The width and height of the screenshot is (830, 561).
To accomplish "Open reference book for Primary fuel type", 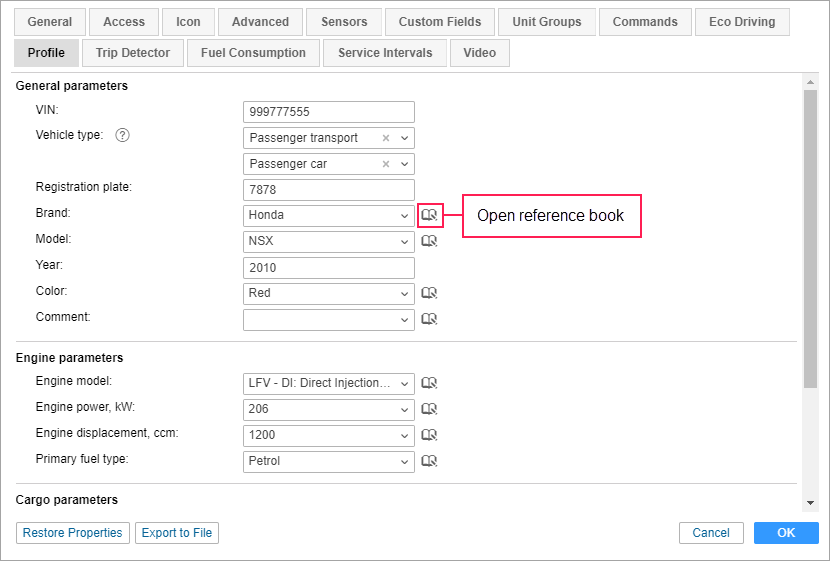I will click(429, 461).
